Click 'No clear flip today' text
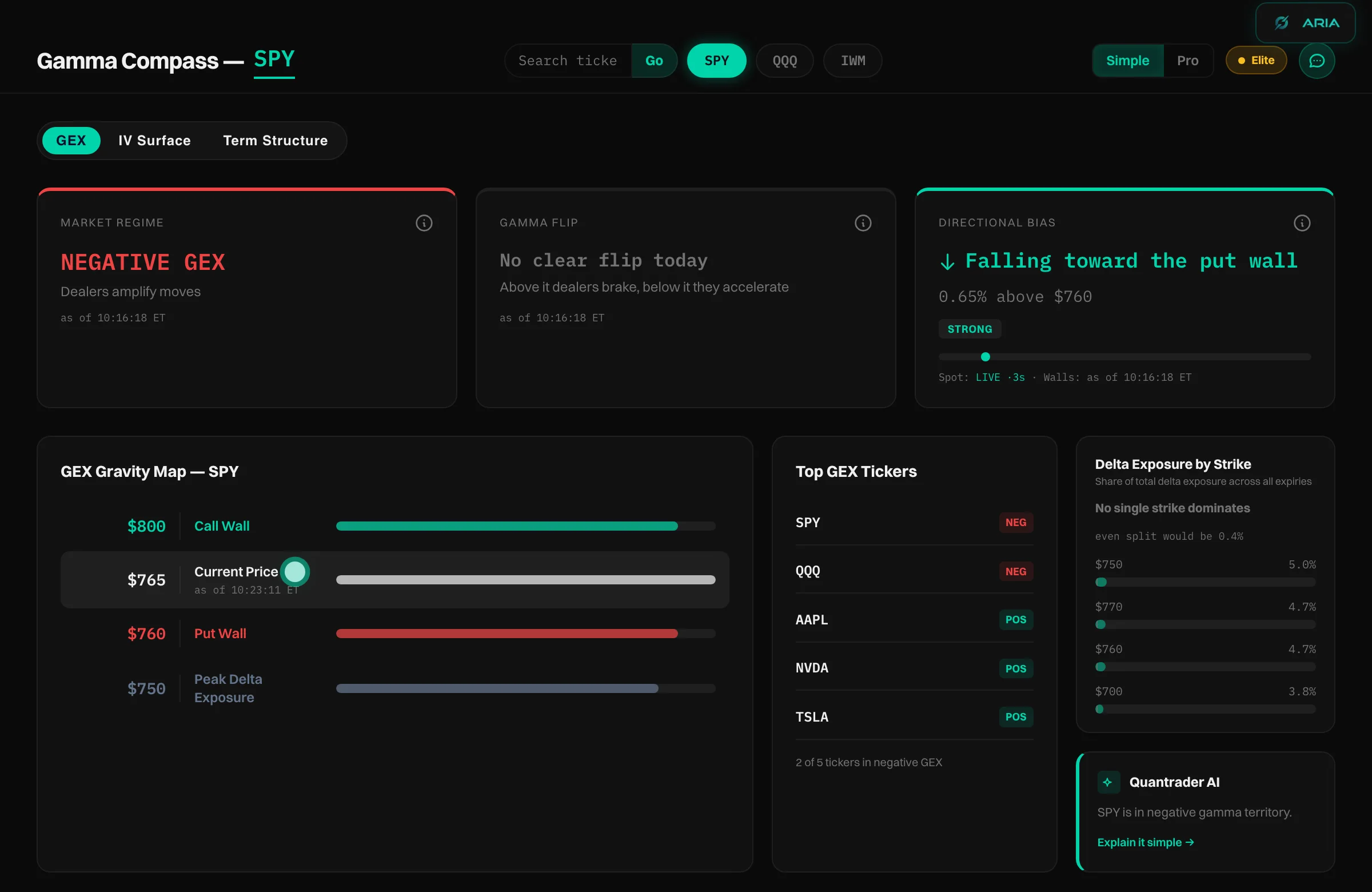Image resolution: width=1372 pixels, height=892 pixels. 604,261
